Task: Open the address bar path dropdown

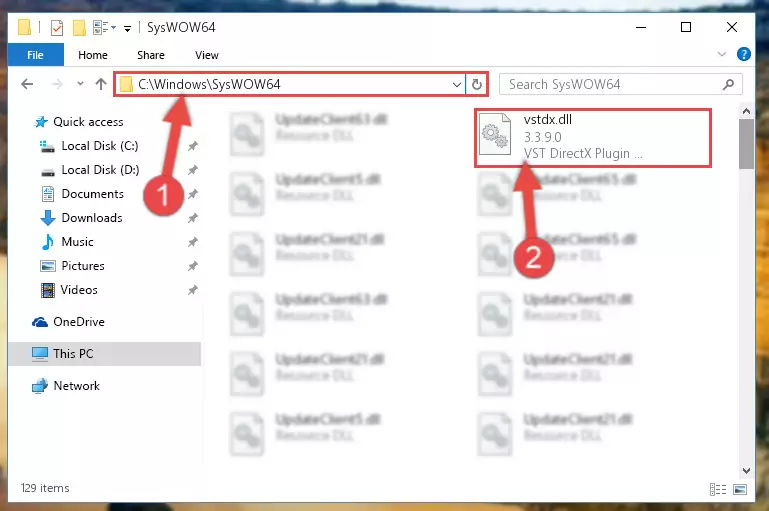Action: [x=457, y=84]
